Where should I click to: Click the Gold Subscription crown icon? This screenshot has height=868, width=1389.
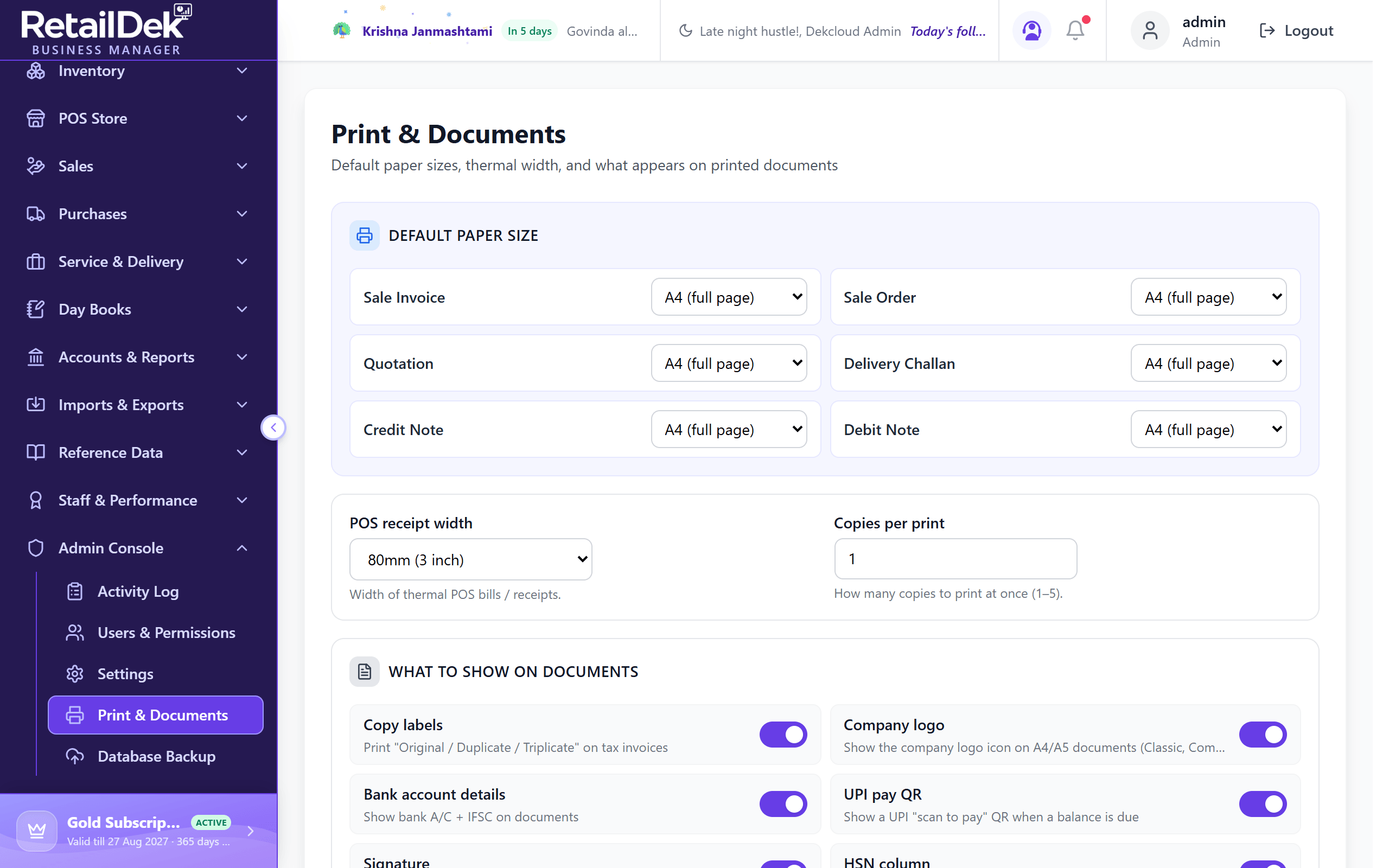click(x=37, y=831)
